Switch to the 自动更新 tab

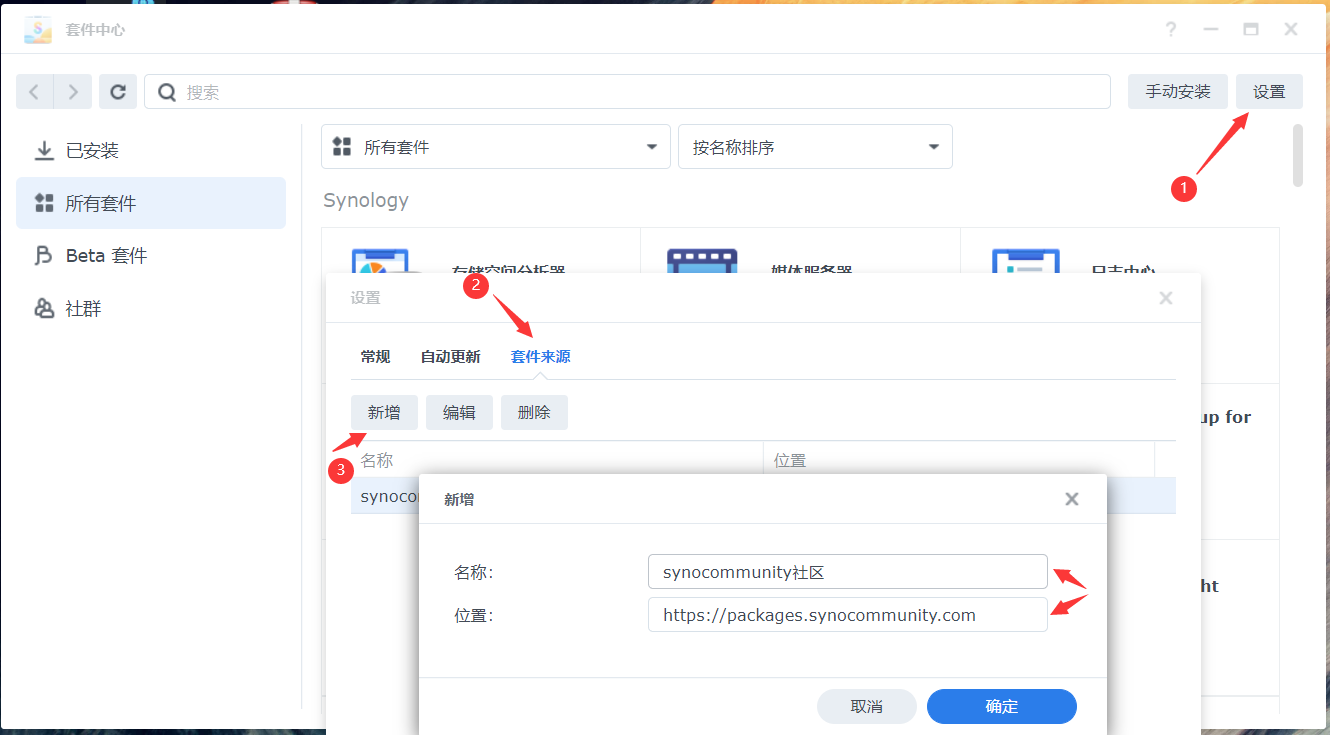(450, 357)
